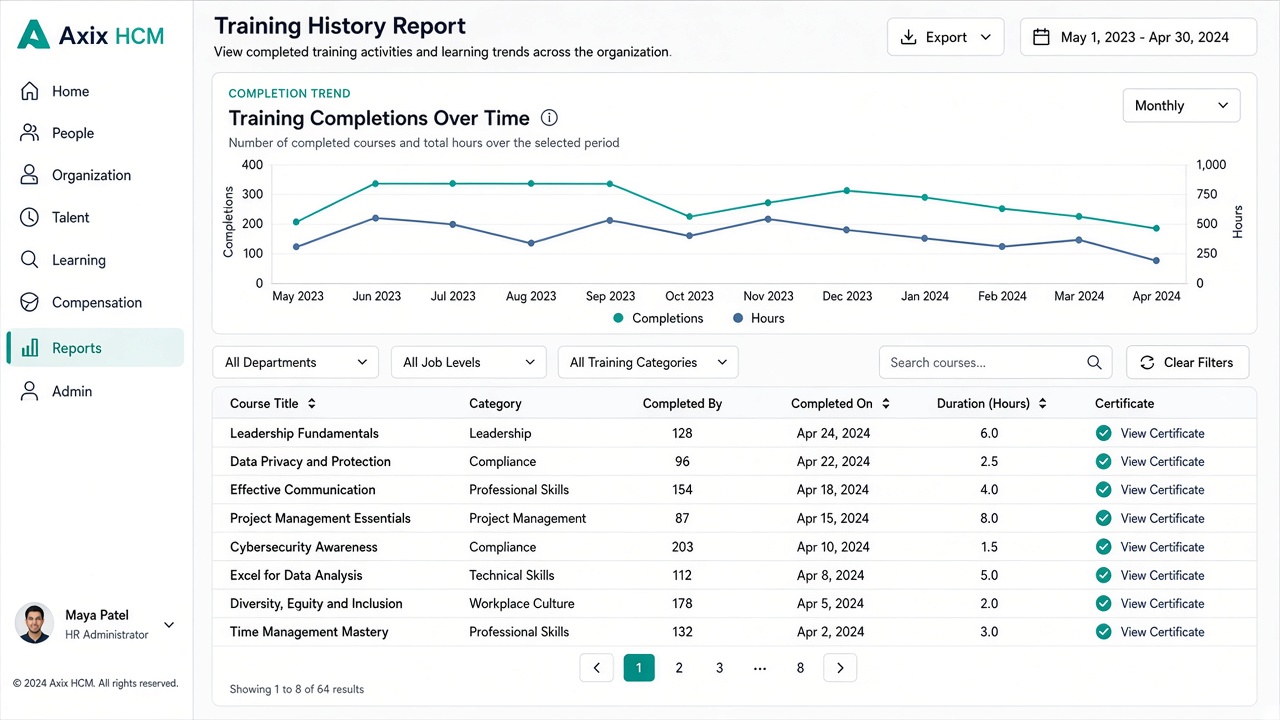1280x720 pixels.
Task: Select Compensation in the sidebar
Action: click(95, 302)
